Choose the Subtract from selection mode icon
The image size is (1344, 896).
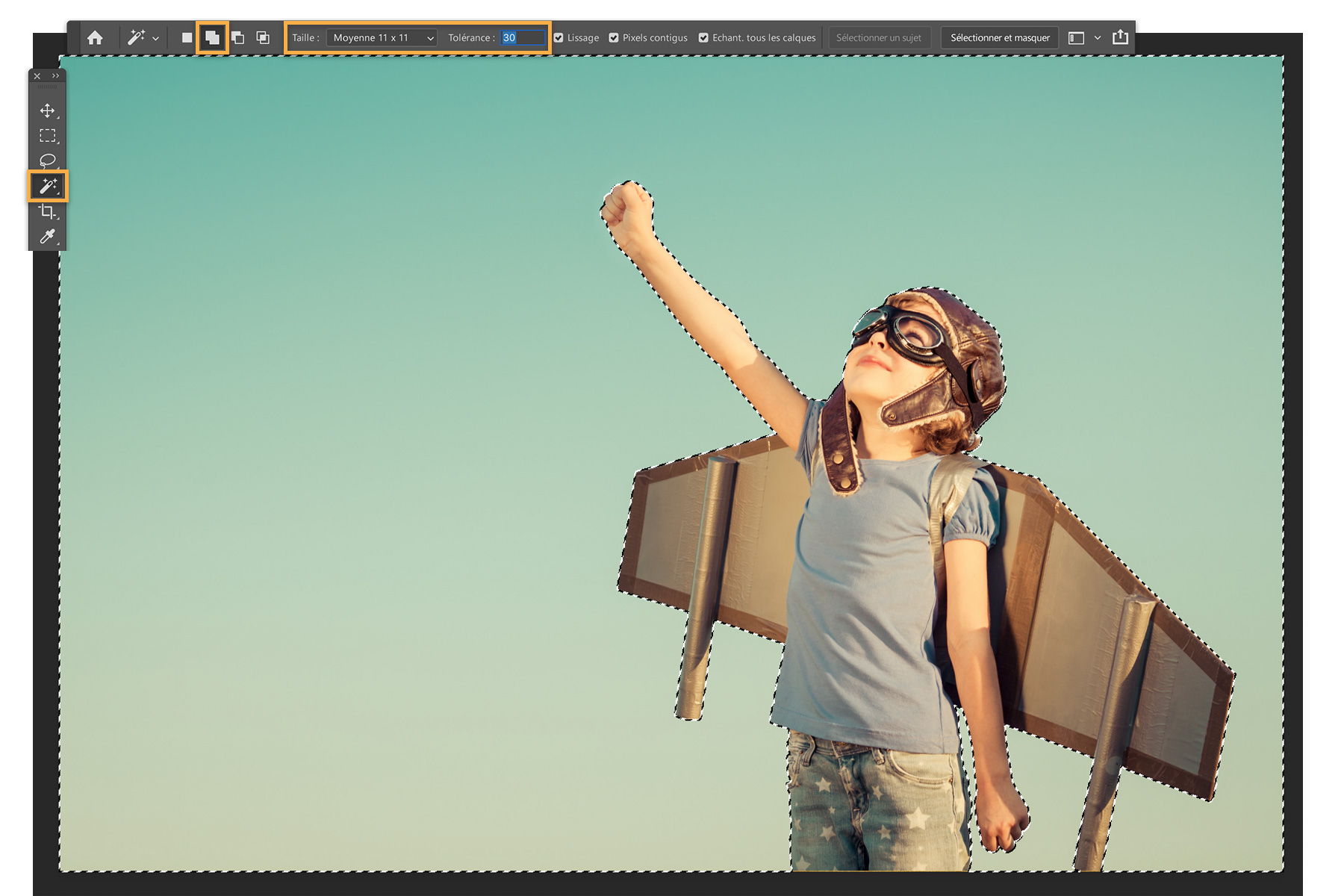point(237,38)
